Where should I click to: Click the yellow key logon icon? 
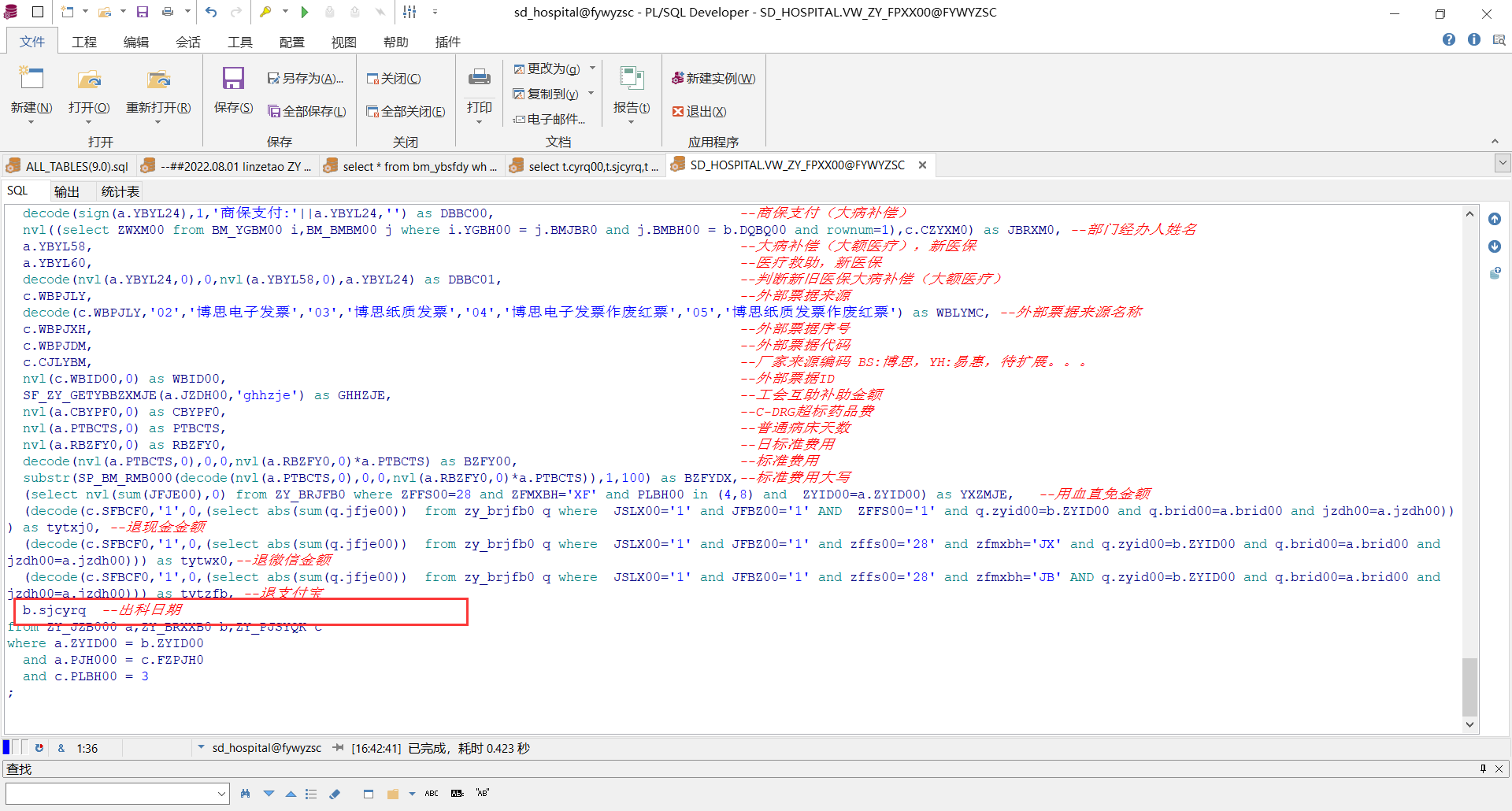click(266, 12)
